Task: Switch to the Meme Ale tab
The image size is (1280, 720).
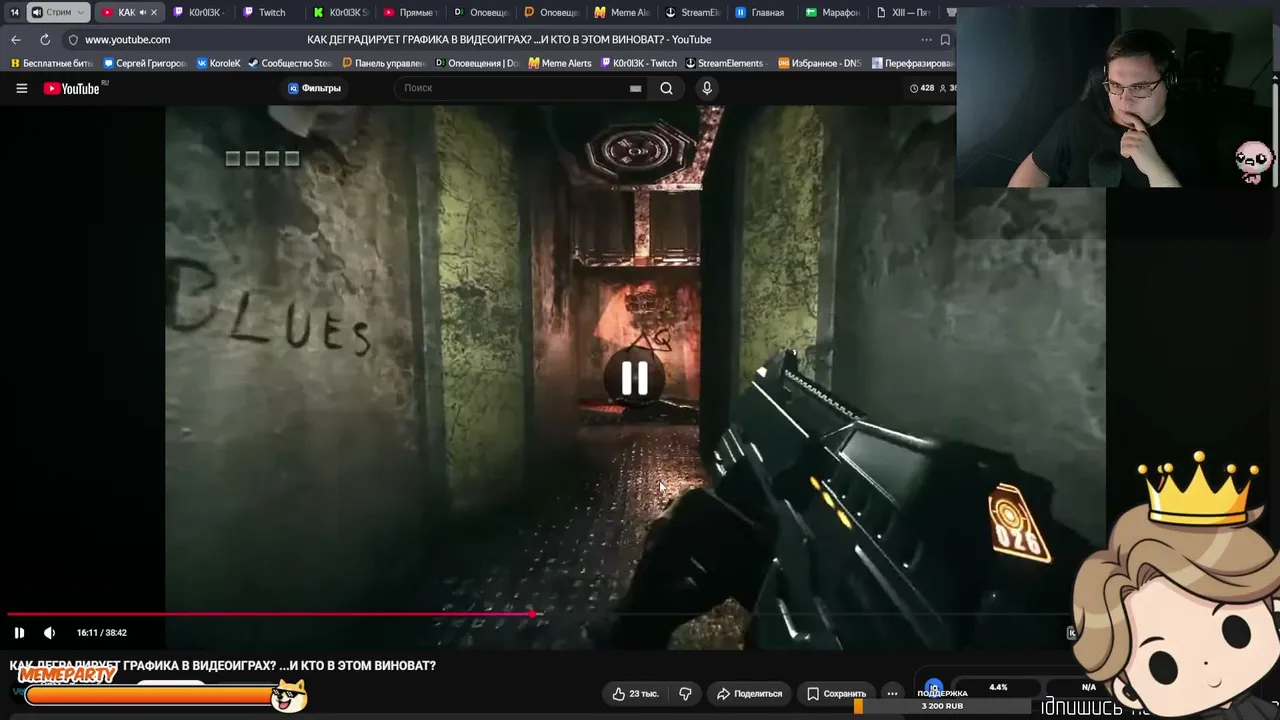Action: pyautogui.click(x=621, y=13)
